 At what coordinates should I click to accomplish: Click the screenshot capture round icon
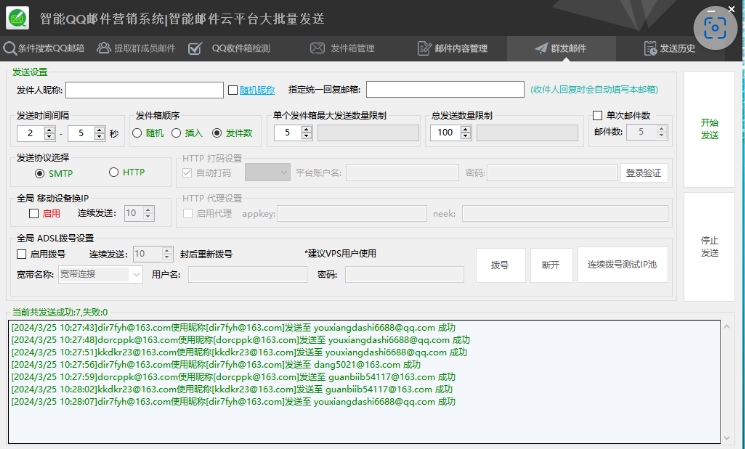coord(715,28)
